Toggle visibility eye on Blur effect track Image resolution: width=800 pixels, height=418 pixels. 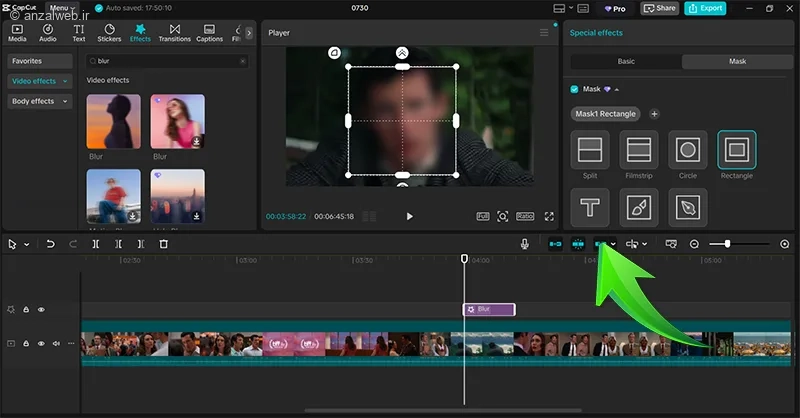41,310
